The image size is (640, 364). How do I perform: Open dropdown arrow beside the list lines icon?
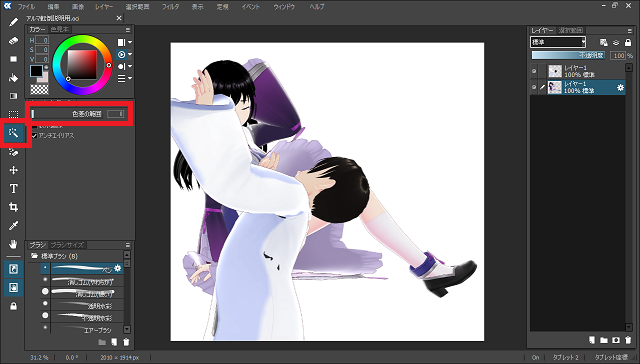click(130, 78)
